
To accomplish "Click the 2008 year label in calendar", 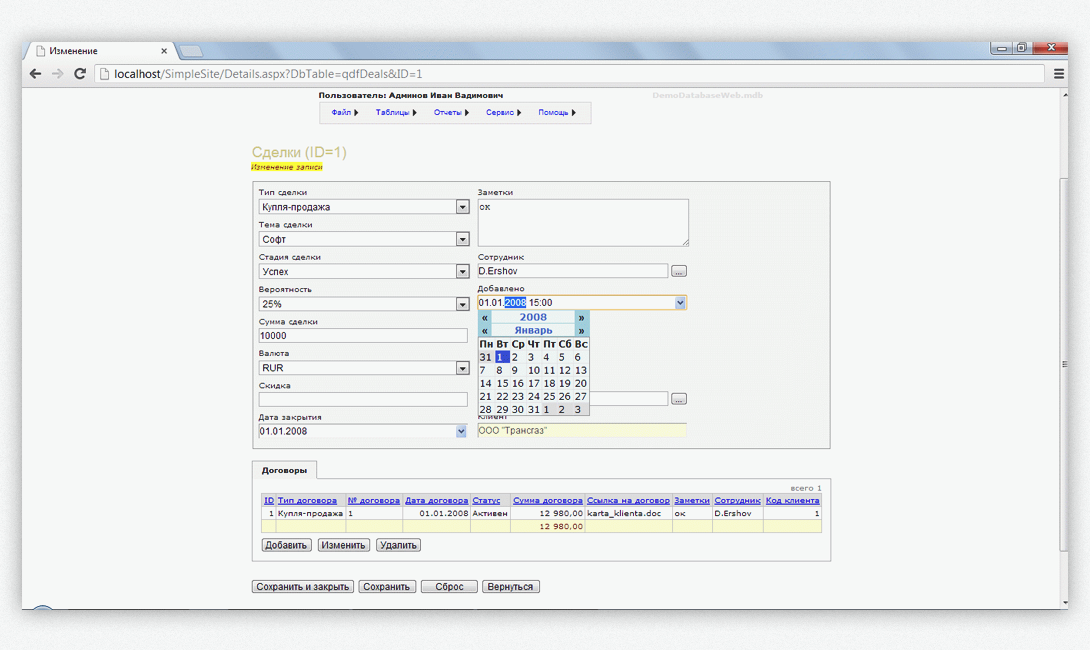I will click(x=533, y=318).
